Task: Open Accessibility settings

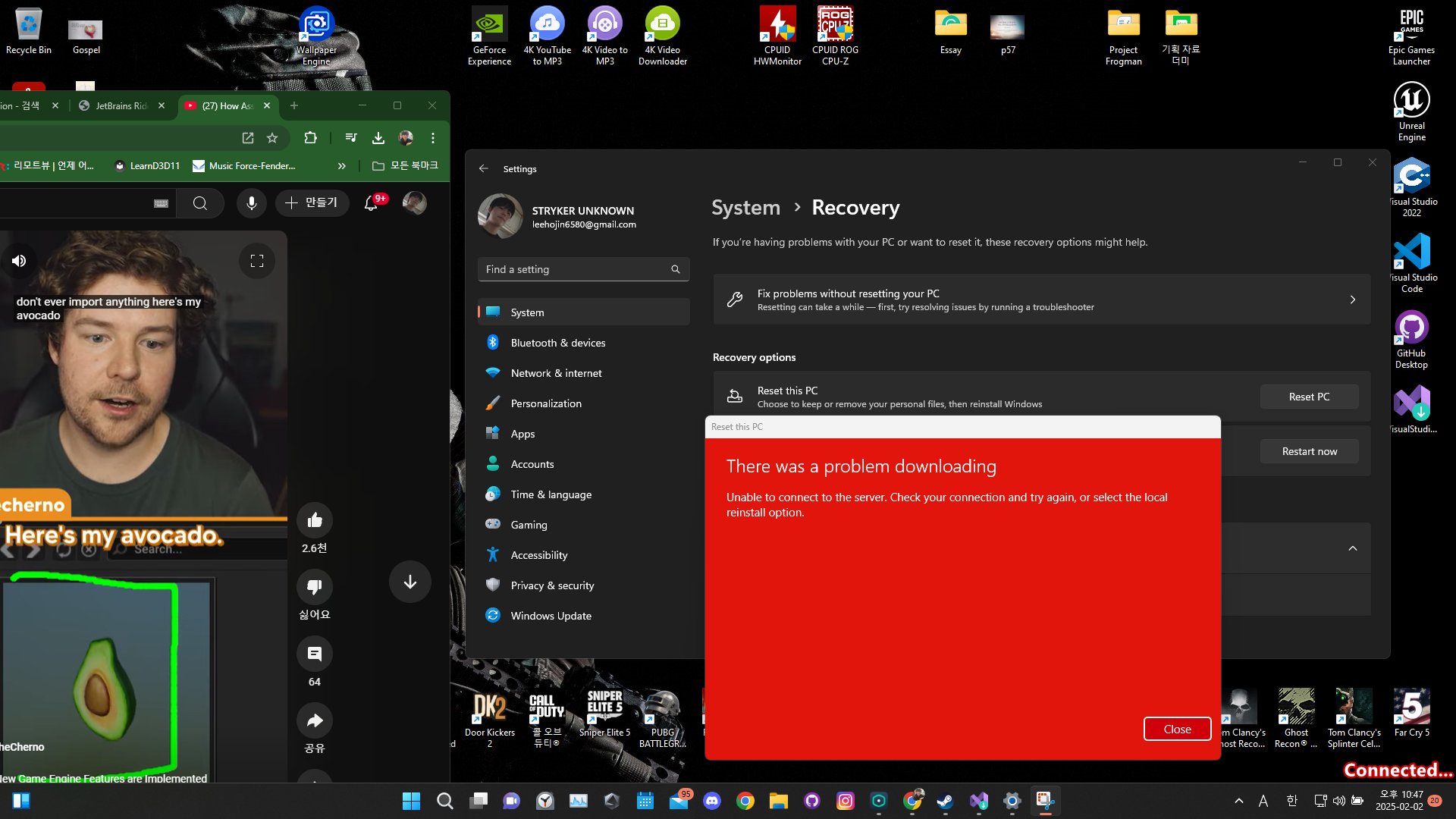Action: (583, 555)
